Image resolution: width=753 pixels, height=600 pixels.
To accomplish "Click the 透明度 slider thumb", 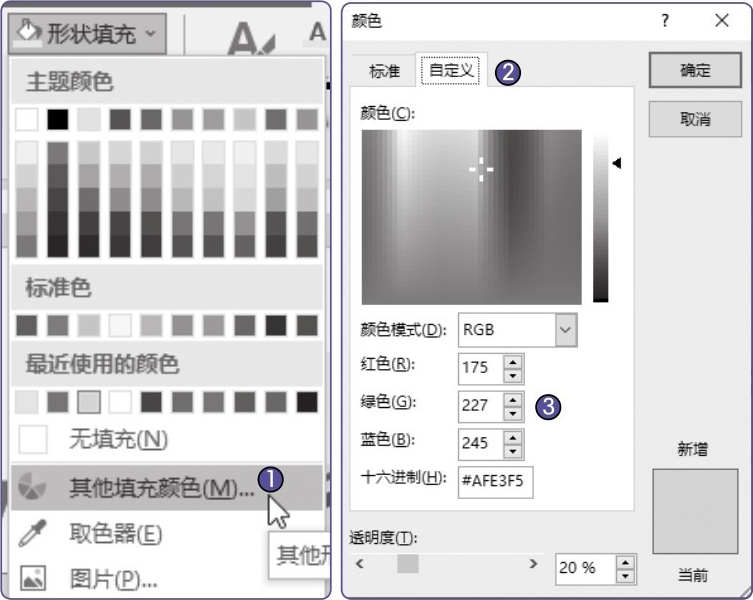I will (x=408, y=564).
